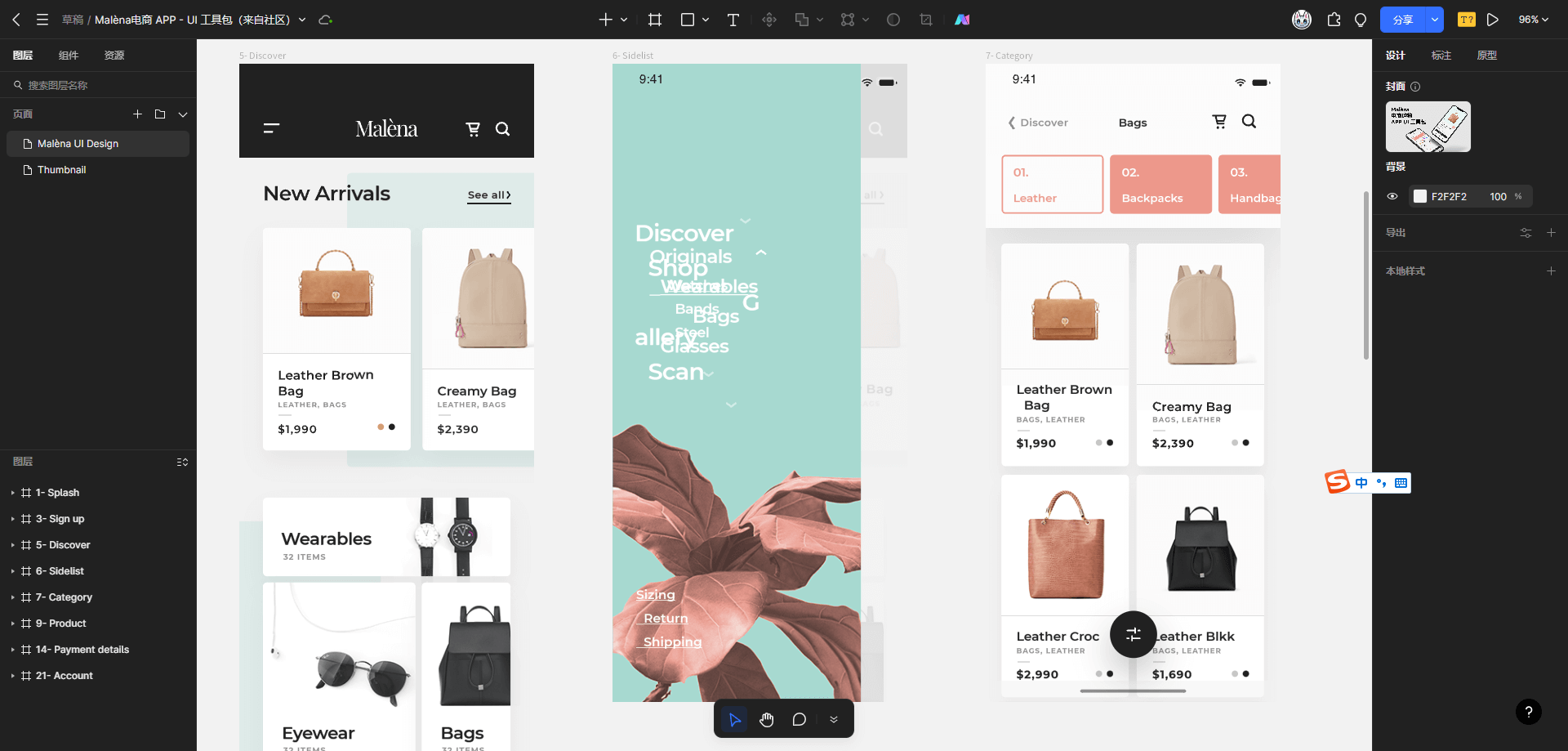Expand the 7- Category layer
This screenshot has width=1568, height=751.
click(x=12, y=597)
